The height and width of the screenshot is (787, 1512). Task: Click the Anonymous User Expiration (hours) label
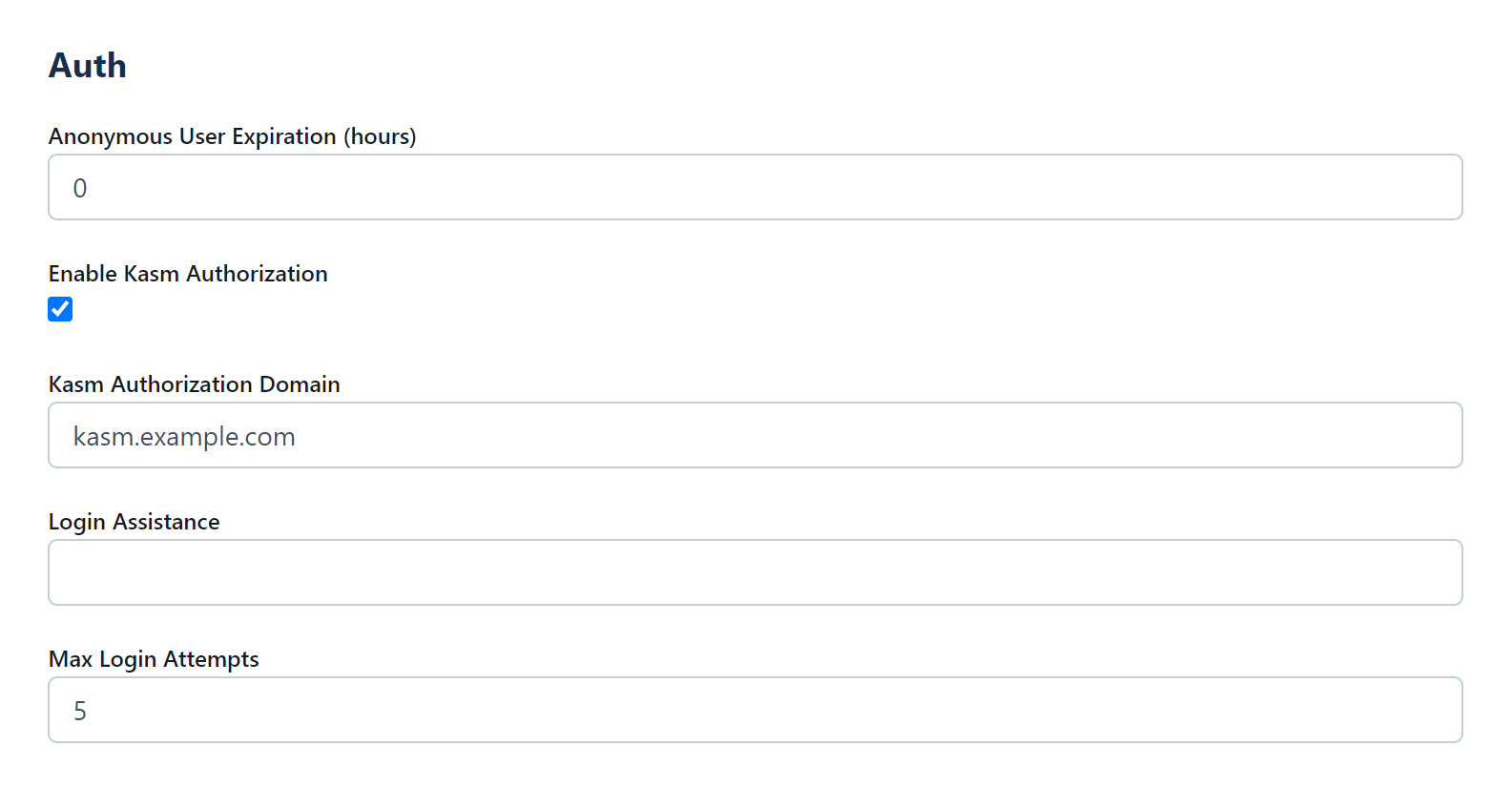coord(232,136)
